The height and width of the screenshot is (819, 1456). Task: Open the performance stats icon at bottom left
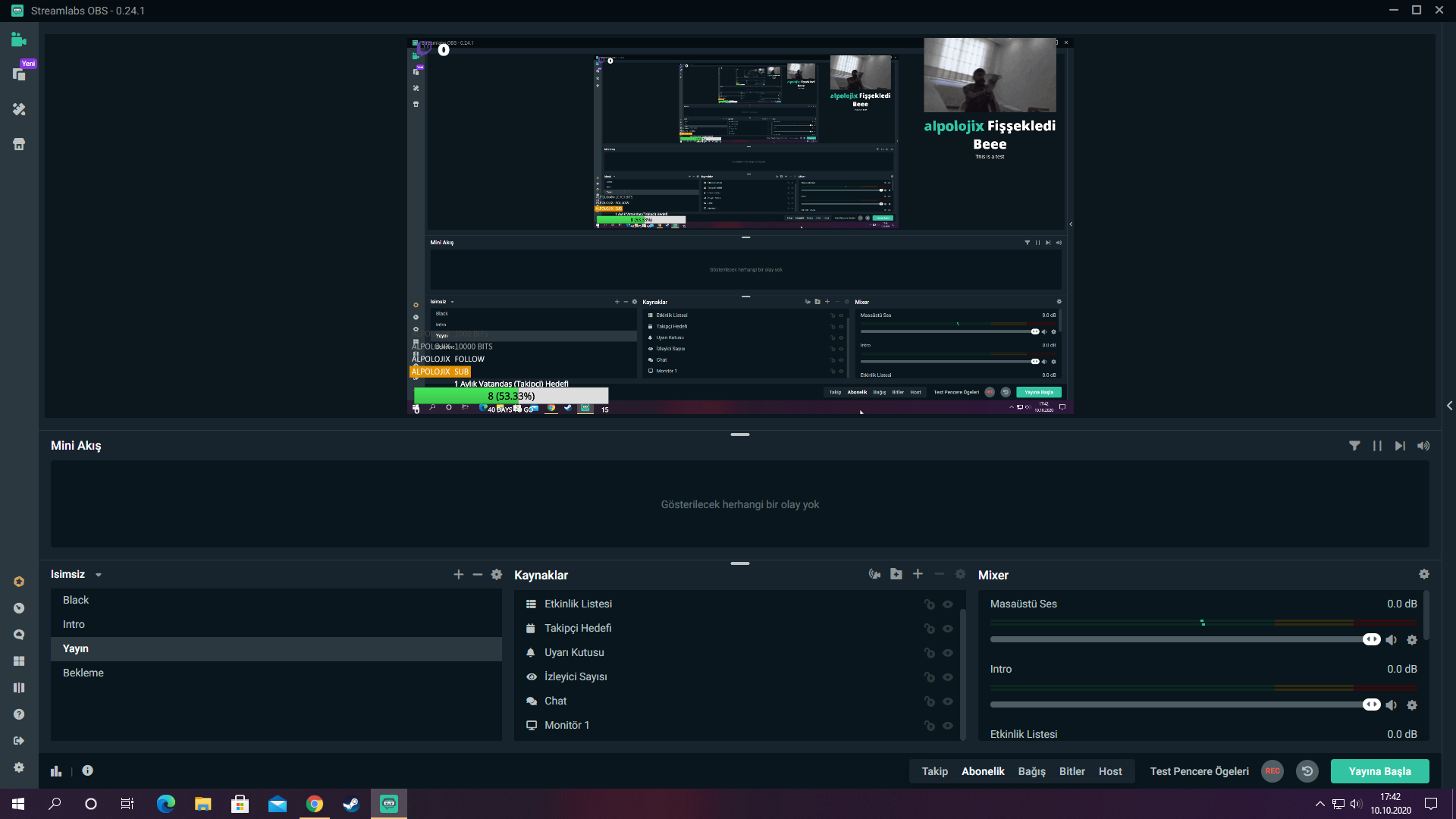(x=56, y=770)
